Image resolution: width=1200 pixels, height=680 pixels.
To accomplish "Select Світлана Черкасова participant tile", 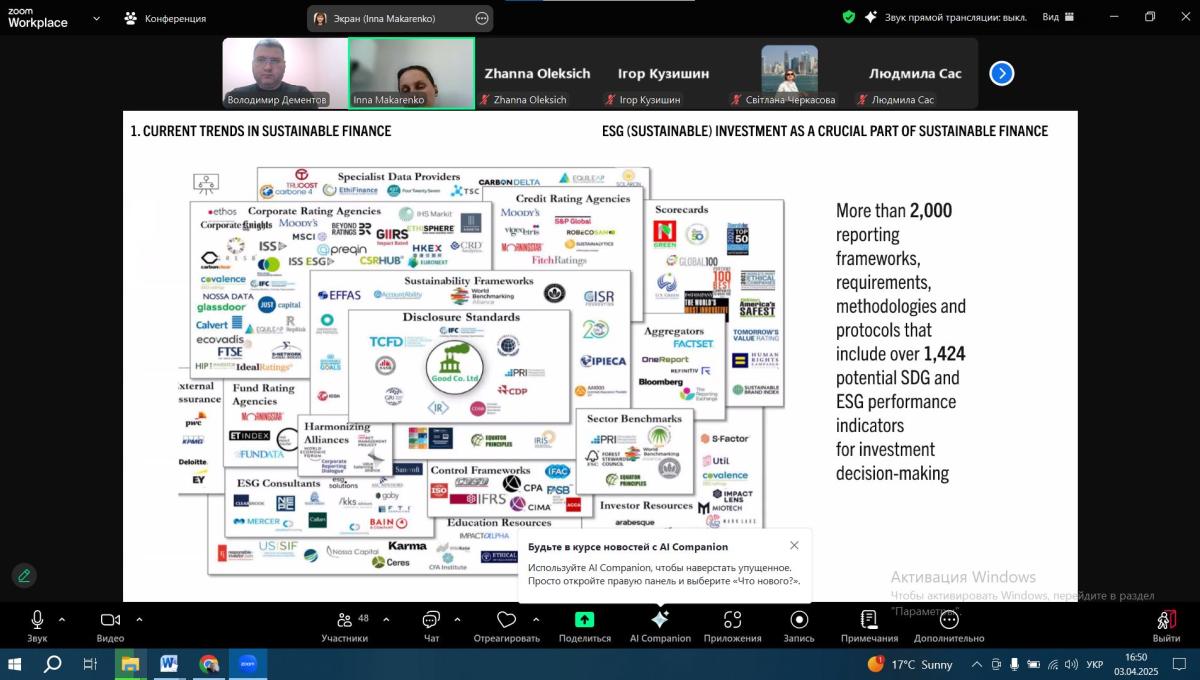I will click(789, 73).
